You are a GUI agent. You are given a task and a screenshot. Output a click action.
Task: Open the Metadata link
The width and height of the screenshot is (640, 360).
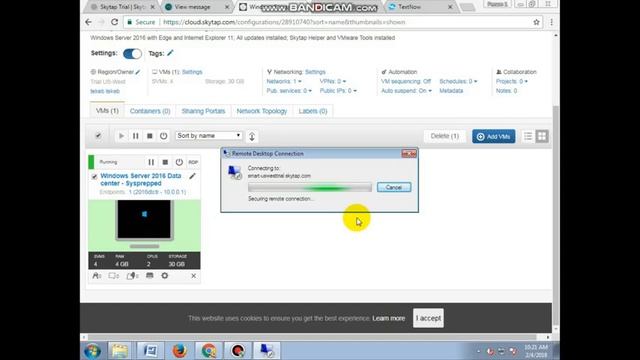pyautogui.click(x=451, y=91)
